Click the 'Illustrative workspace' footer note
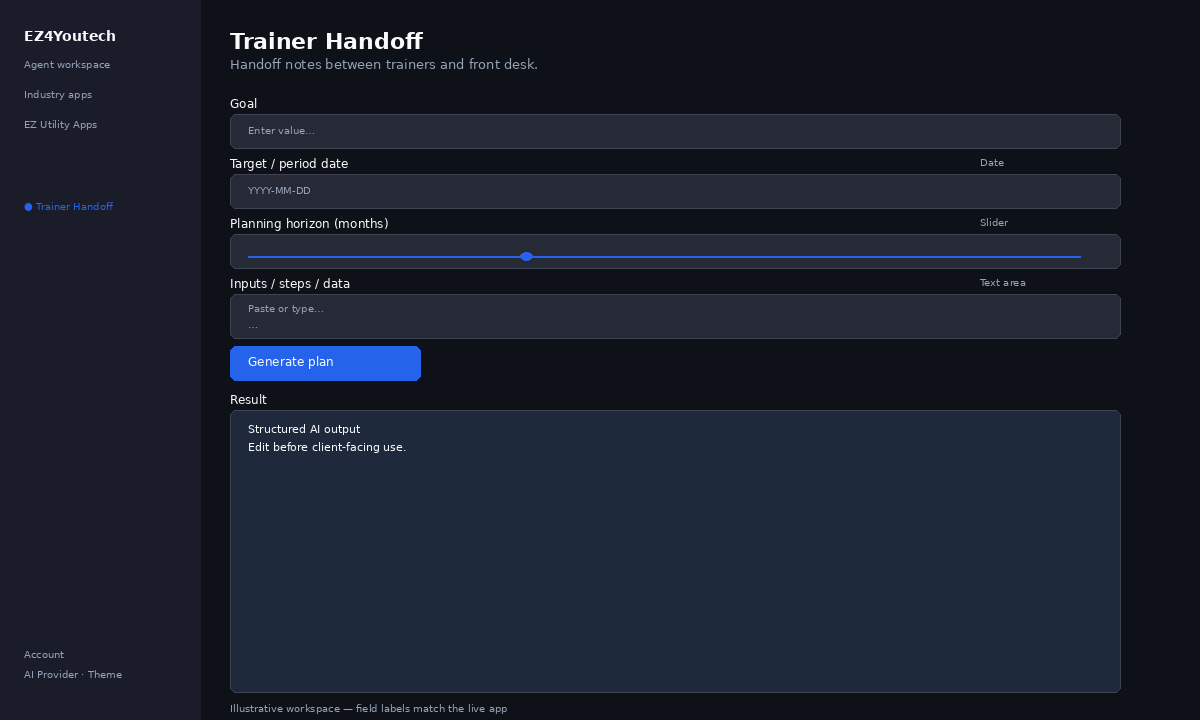1200x720 pixels. pos(368,709)
